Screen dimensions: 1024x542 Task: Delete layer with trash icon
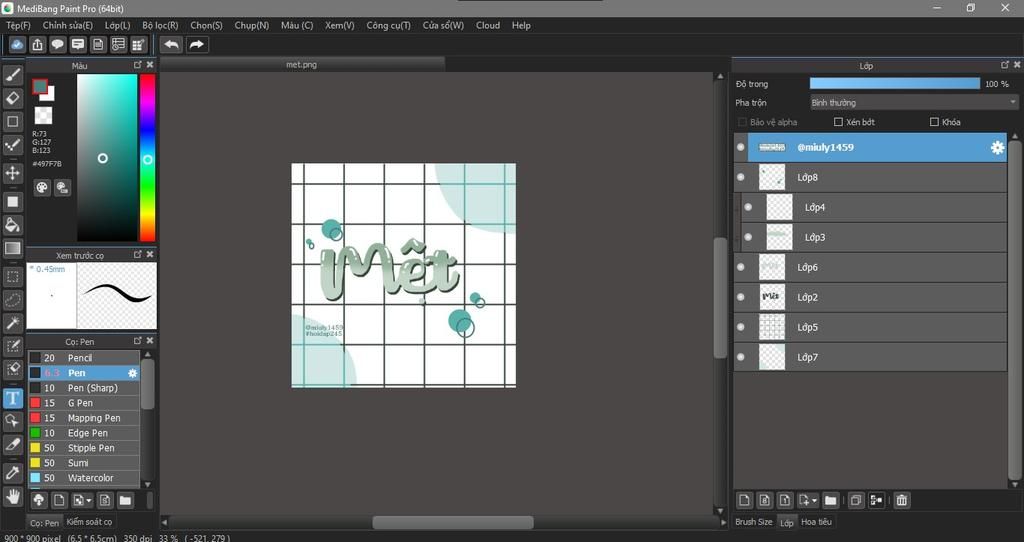902,500
